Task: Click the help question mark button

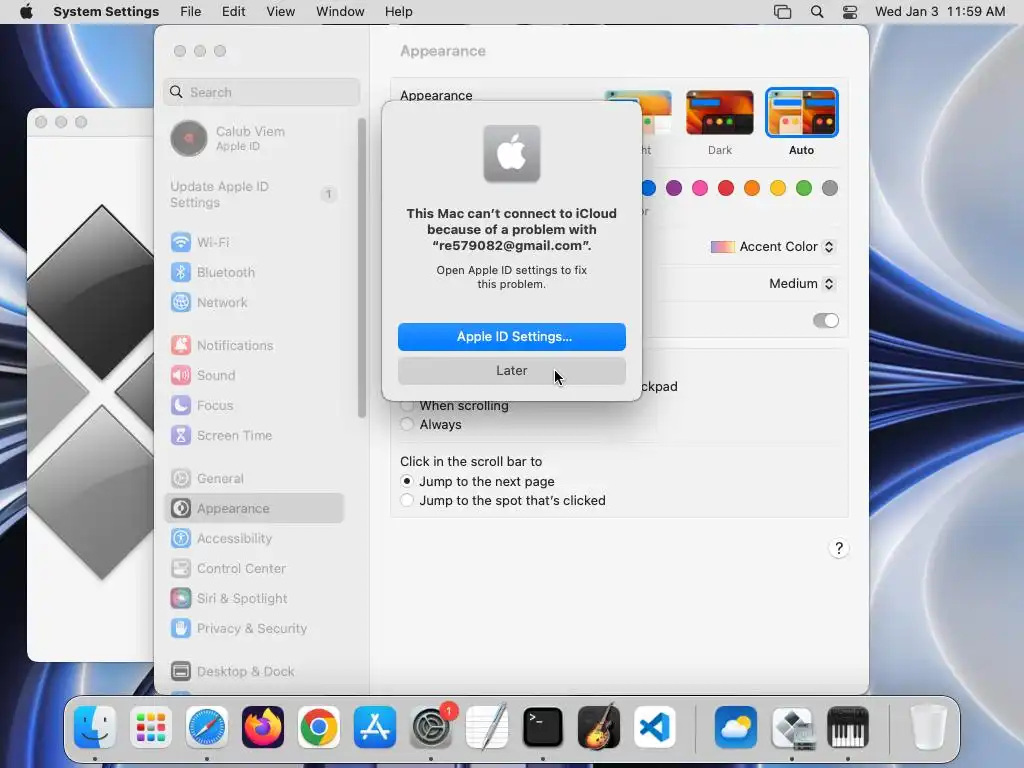Action: point(839,548)
